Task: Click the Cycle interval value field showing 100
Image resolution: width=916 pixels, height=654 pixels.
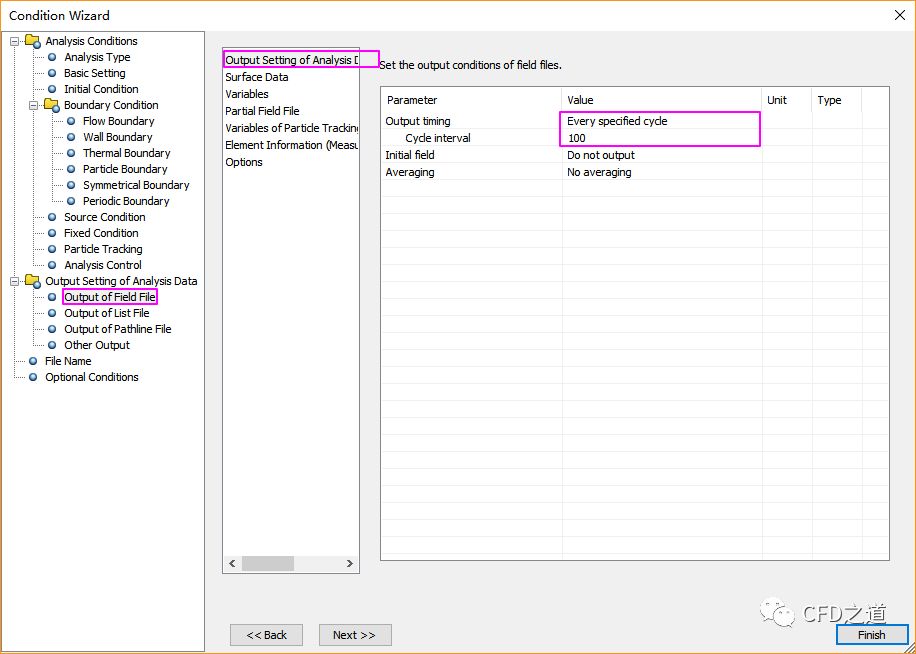Action: click(660, 138)
